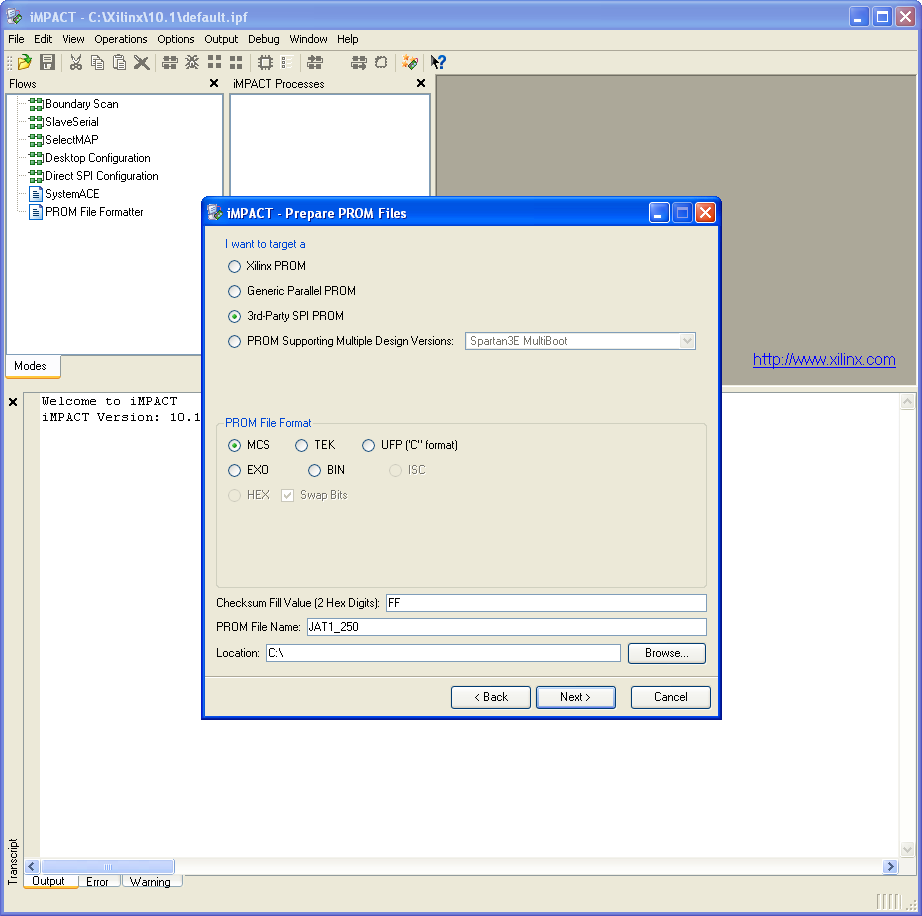Open the Help menu
The width and height of the screenshot is (922, 916).
348,39
